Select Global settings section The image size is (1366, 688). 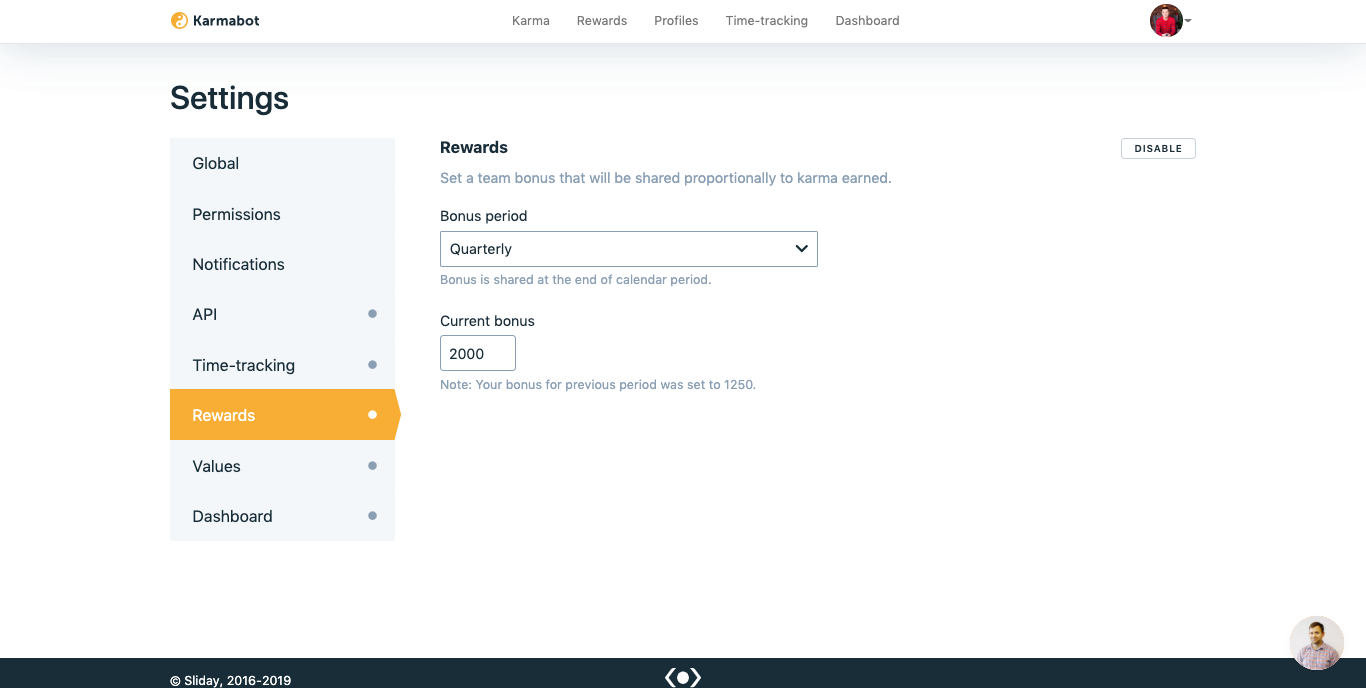tap(282, 163)
